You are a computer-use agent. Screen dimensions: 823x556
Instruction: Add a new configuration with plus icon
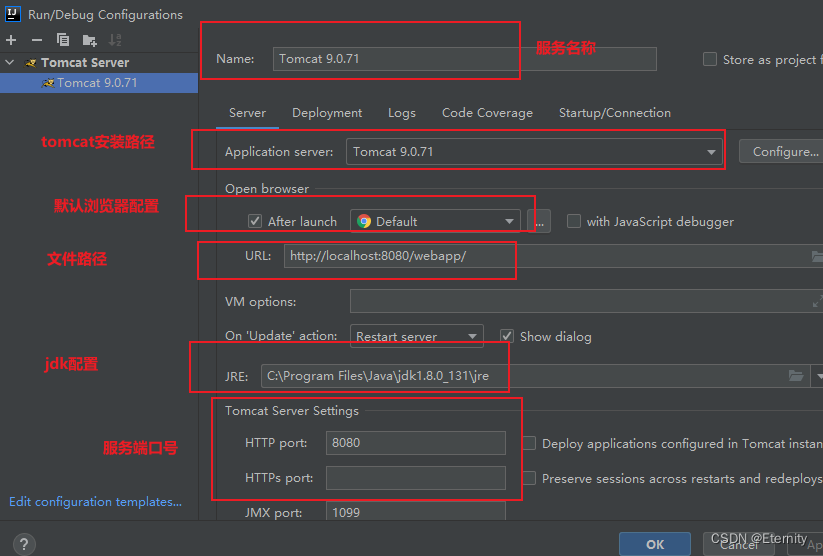click(11, 40)
